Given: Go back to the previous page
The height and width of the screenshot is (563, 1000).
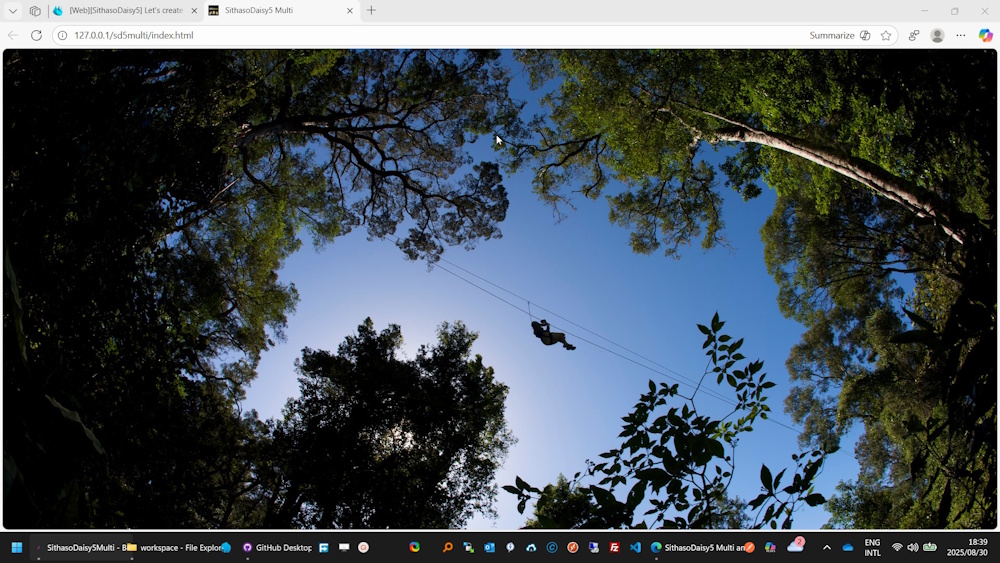Looking at the screenshot, I should tap(13, 35).
